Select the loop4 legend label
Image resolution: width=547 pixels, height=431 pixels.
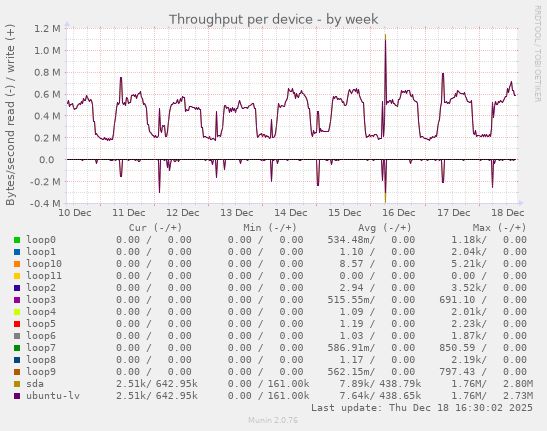[x=41, y=312]
